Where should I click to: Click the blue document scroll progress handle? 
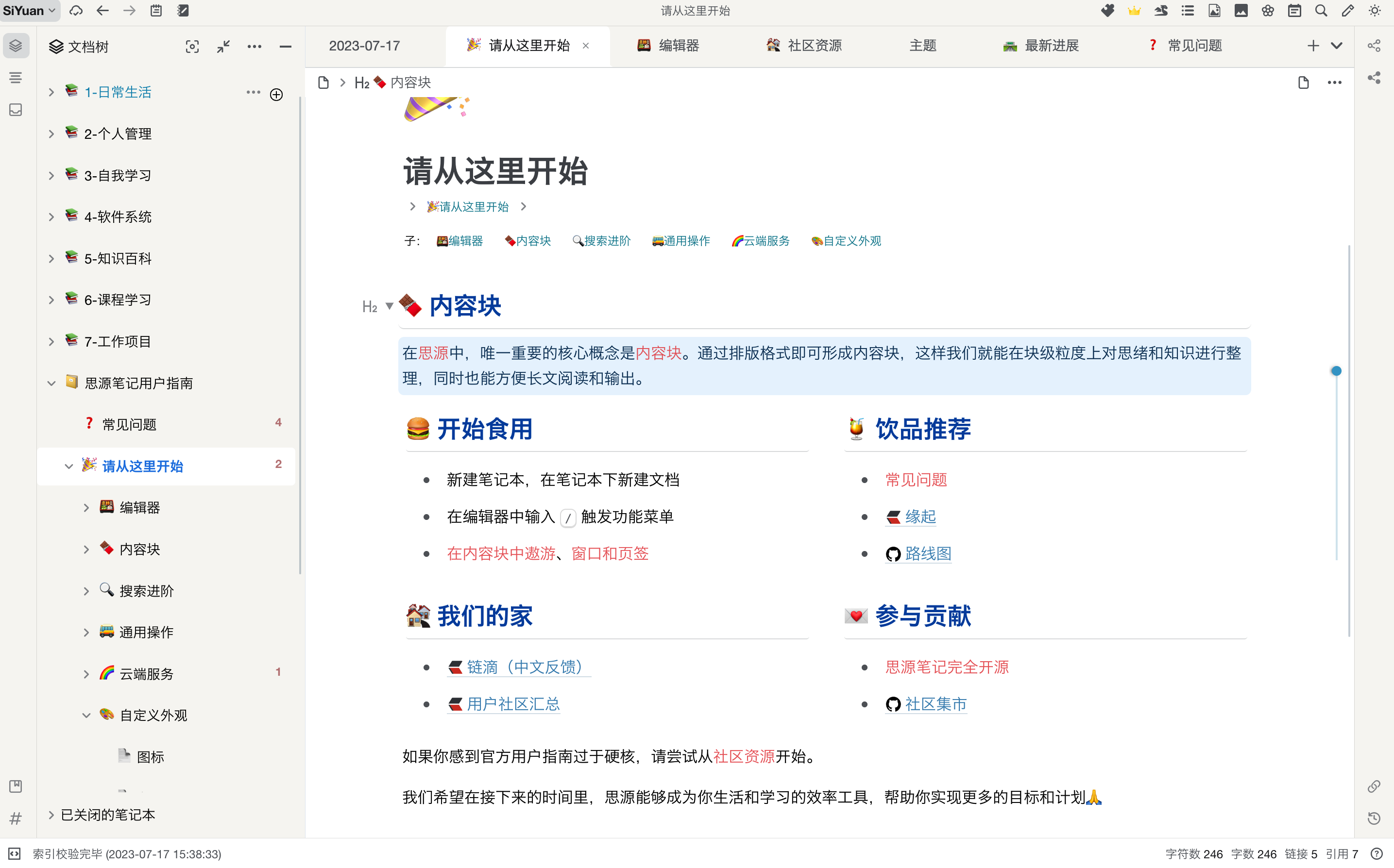click(1336, 371)
